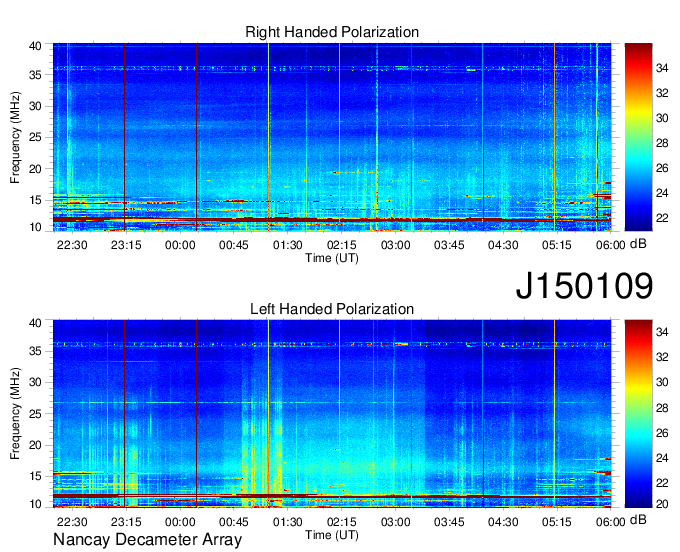Click 30 frequency tick of Left Handed plot
Image resolution: width=680 pixels, height=552 pixels.
pyautogui.click(x=35, y=382)
